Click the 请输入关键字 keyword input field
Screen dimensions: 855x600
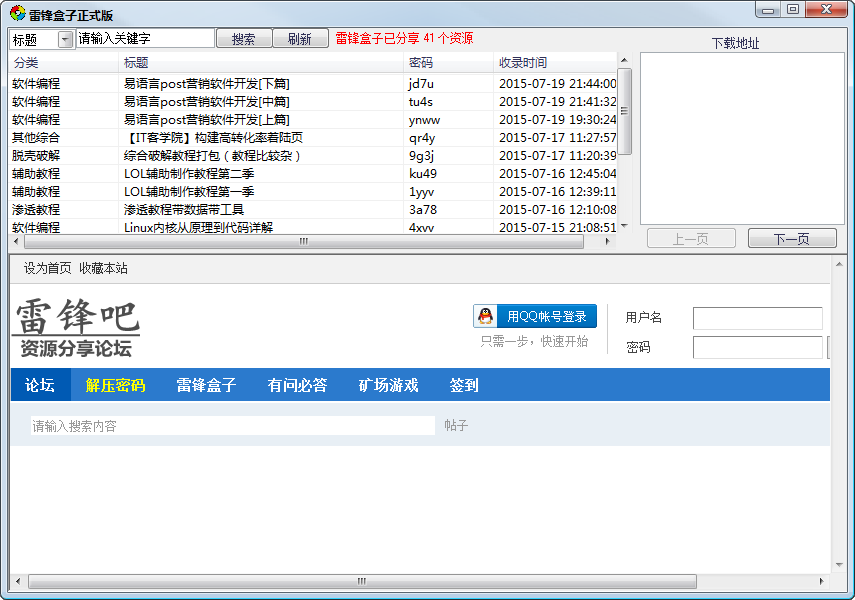(x=145, y=39)
